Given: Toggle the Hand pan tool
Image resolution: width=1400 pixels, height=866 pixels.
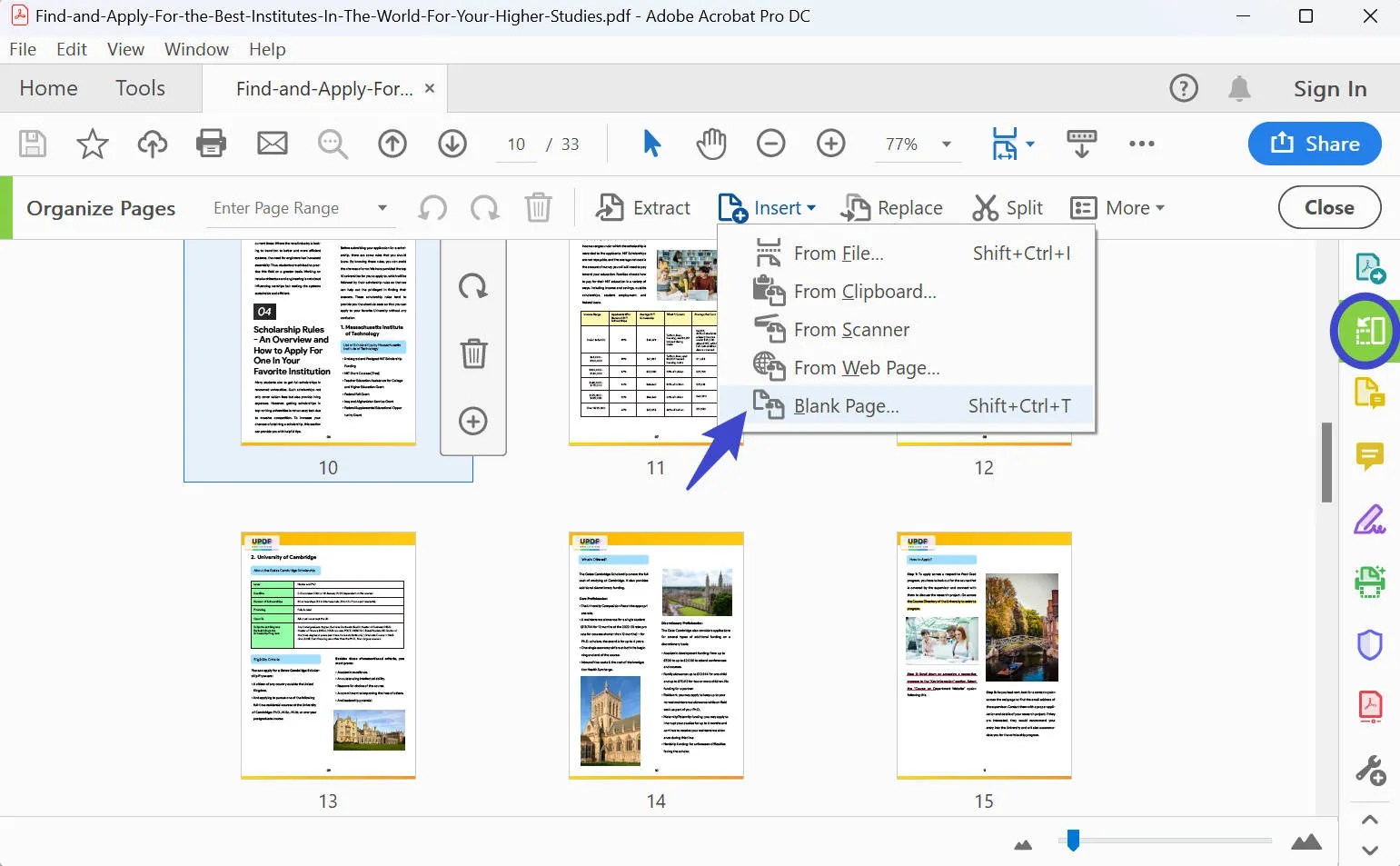Looking at the screenshot, I should (711, 144).
